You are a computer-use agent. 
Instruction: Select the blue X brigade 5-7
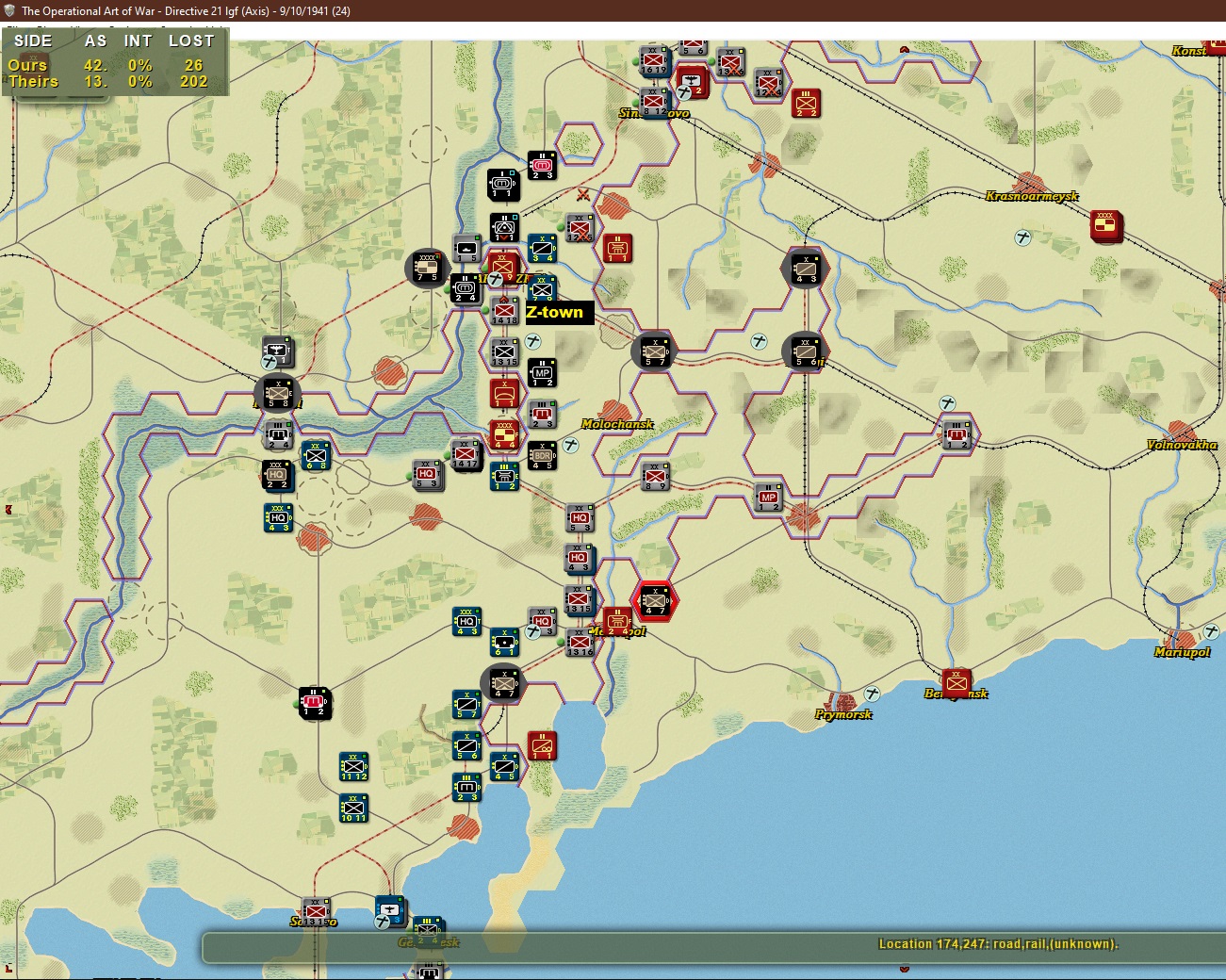click(x=466, y=704)
